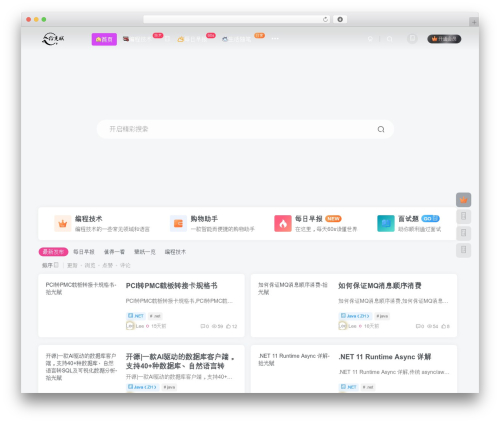The width and height of the screenshot is (500, 423).
Task: Click Java tag on AI数据库客户端 card
Action: click(x=143, y=387)
